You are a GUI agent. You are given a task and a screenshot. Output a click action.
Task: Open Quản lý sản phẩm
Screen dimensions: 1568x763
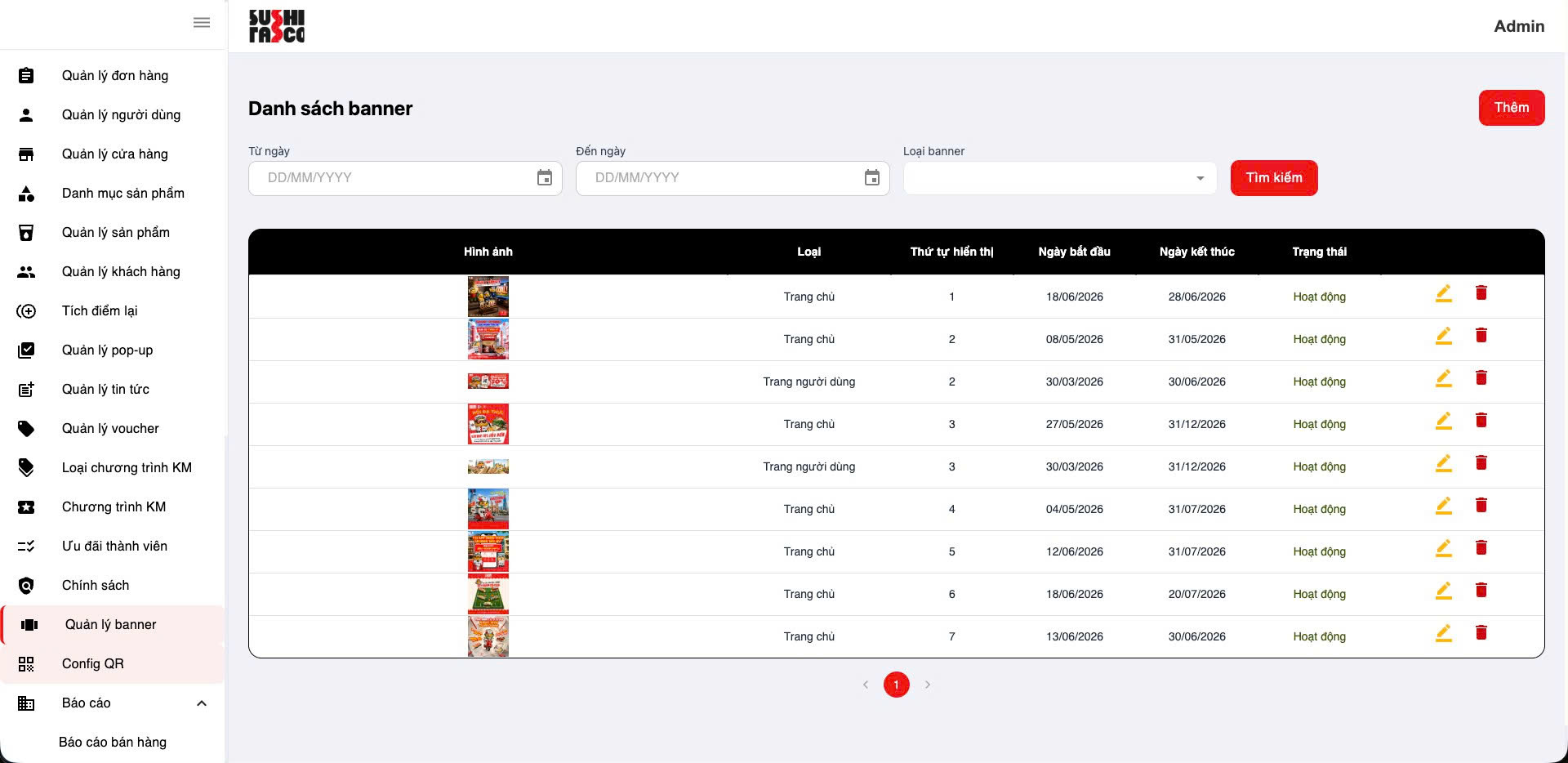116,232
